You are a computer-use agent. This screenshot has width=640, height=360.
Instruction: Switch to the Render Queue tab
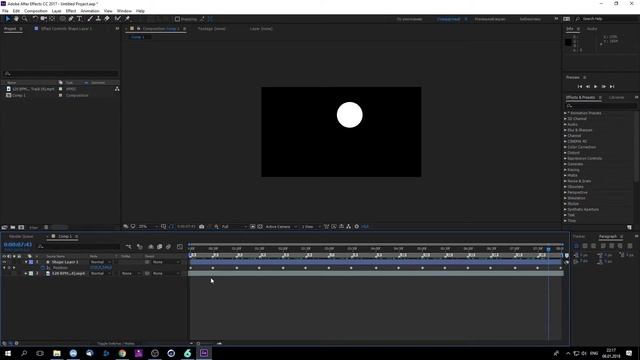tap(21, 237)
